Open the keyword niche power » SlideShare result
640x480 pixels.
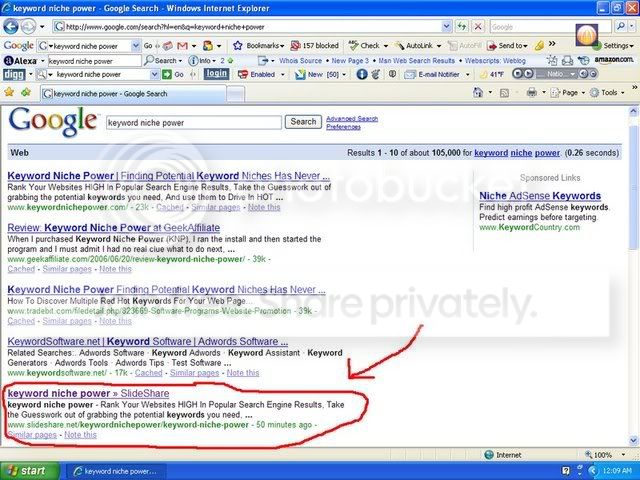(x=88, y=393)
